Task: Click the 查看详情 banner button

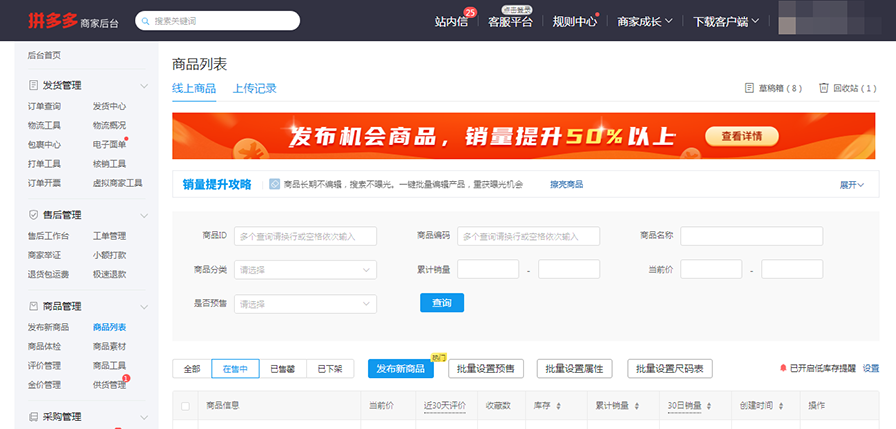Action: [x=741, y=137]
